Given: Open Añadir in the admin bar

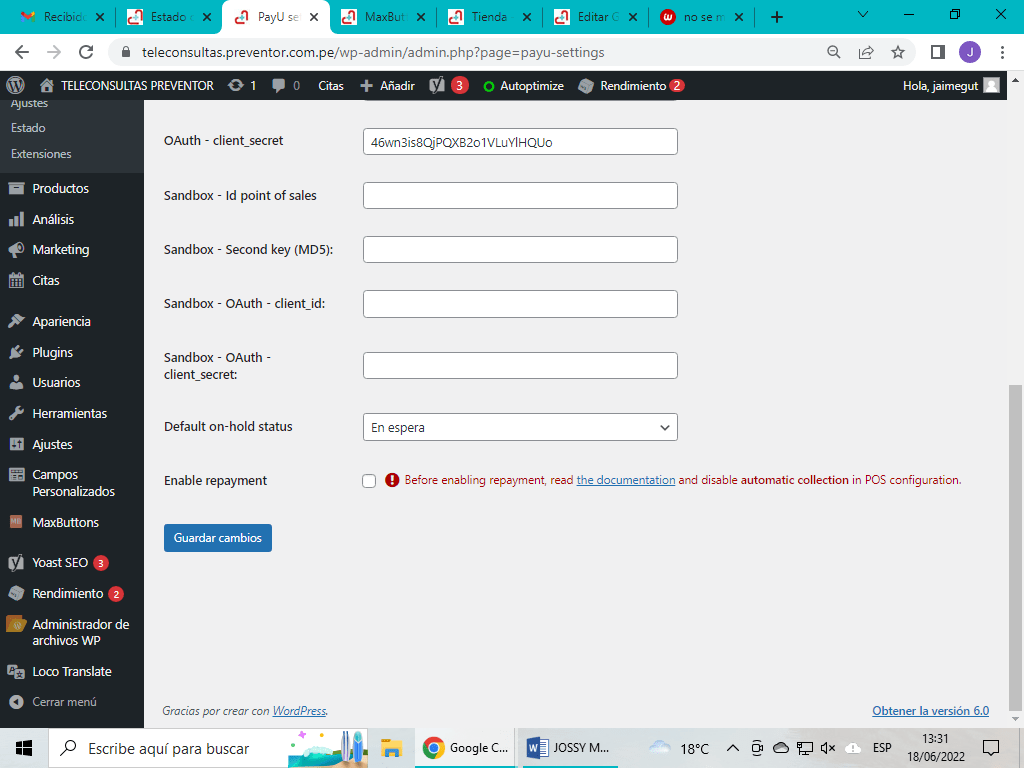Looking at the screenshot, I should 387,86.
